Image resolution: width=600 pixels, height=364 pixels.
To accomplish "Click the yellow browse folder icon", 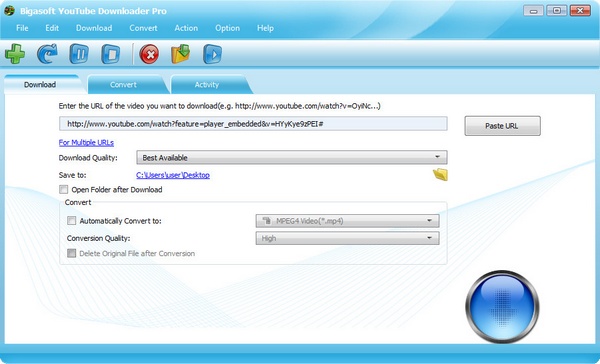I will [x=440, y=175].
